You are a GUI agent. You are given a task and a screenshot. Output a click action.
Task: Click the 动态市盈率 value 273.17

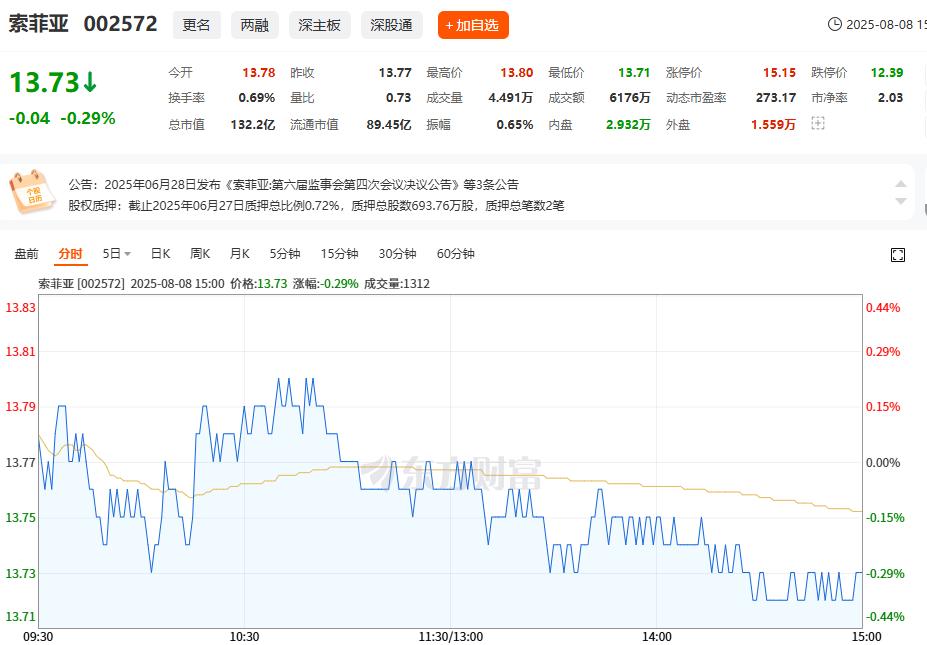click(x=776, y=98)
